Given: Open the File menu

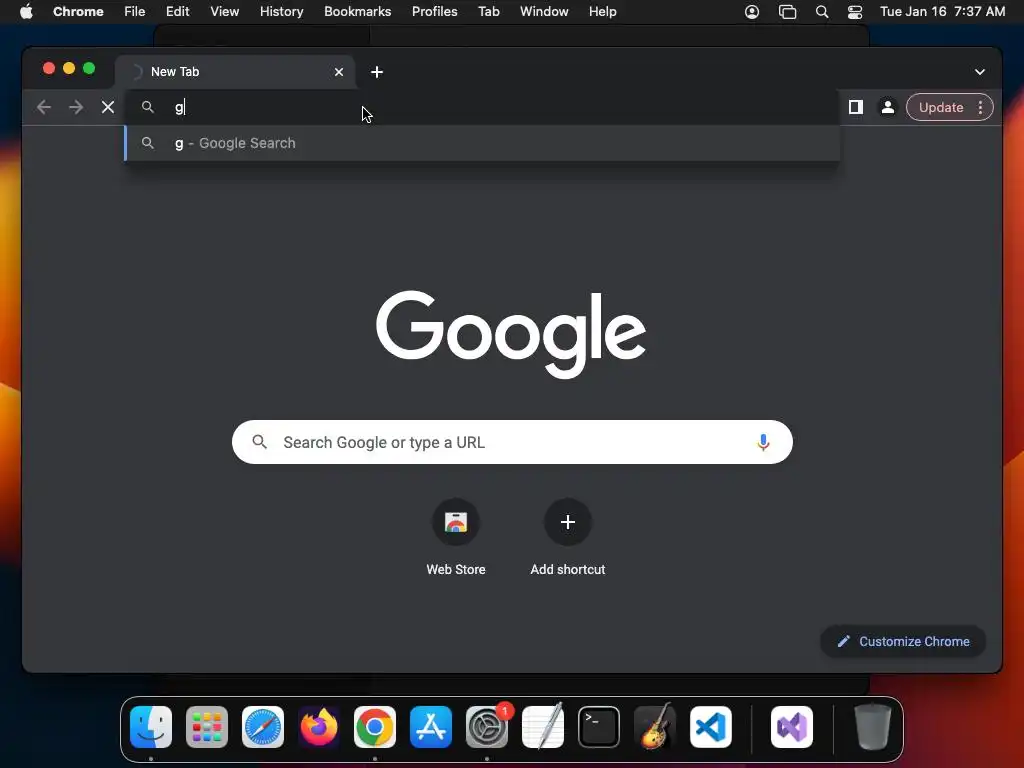Looking at the screenshot, I should tap(135, 12).
